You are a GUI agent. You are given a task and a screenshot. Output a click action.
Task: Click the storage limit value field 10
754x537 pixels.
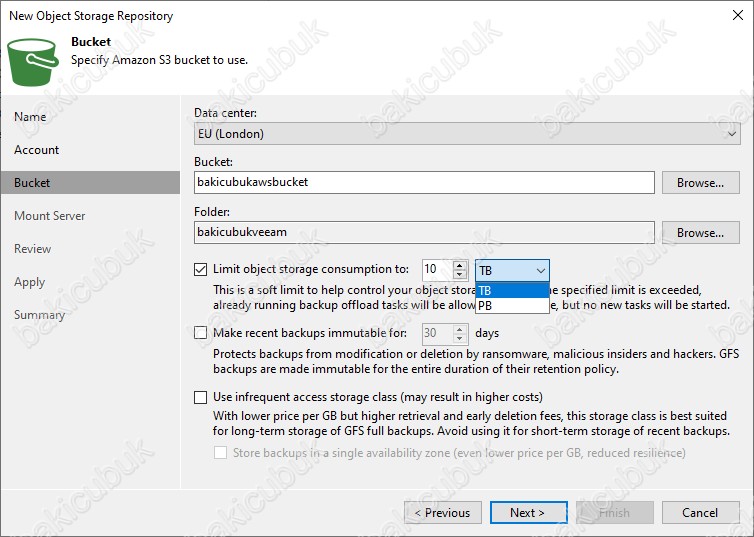[438, 270]
